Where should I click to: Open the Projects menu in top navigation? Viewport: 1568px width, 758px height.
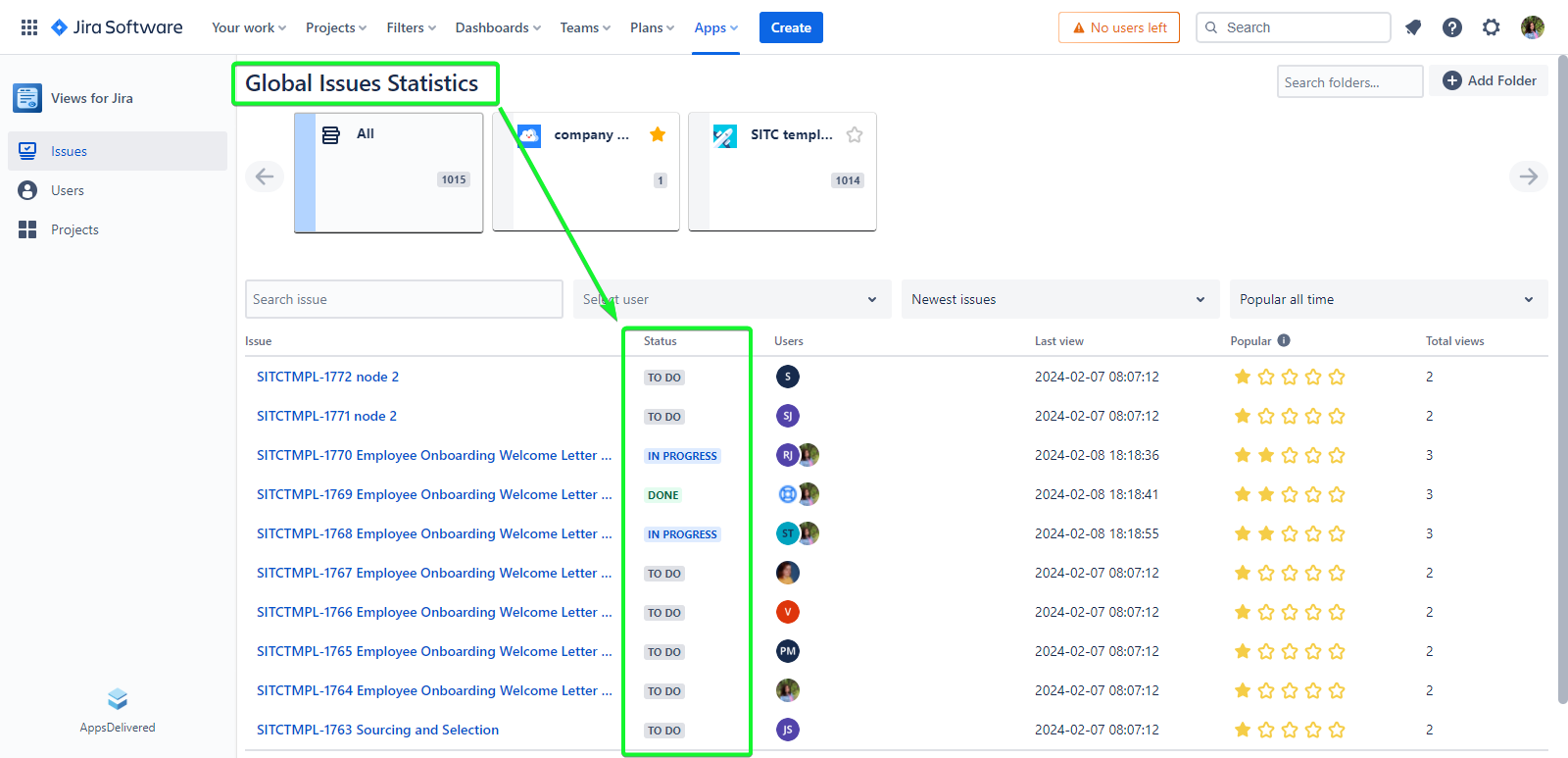(x=335, y=27)
